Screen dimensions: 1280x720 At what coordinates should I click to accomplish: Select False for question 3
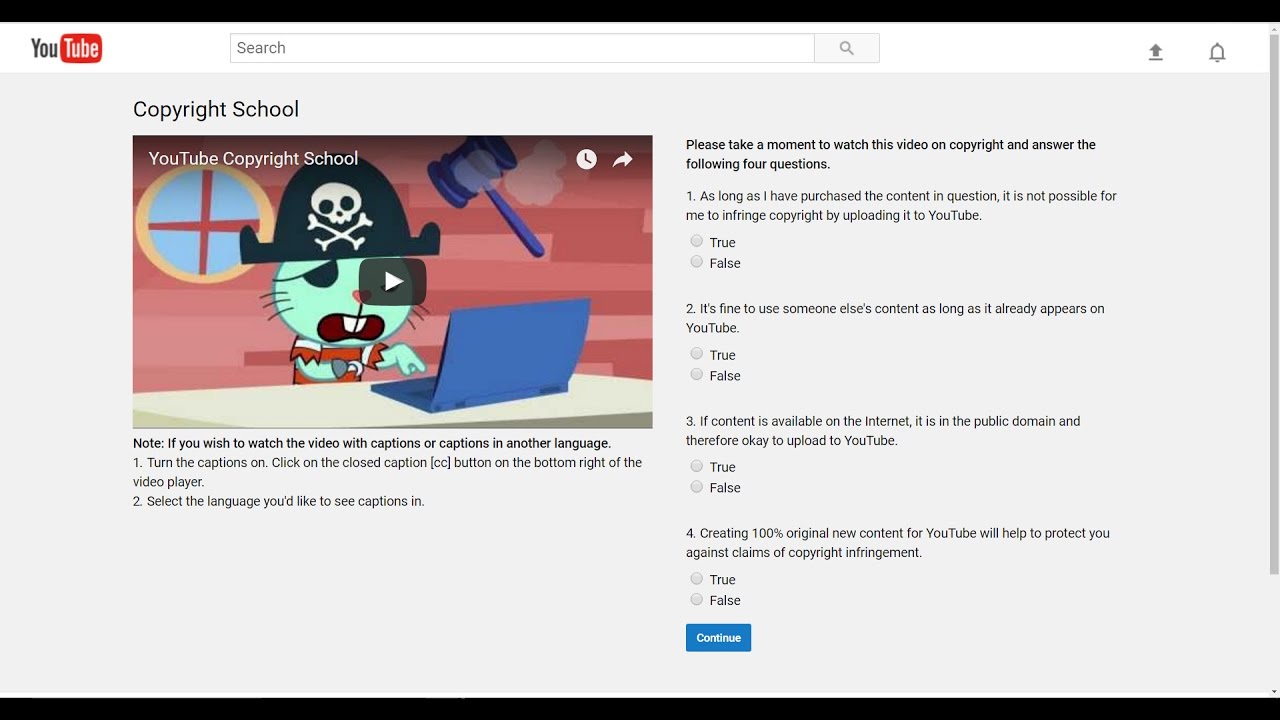pos(697,487)
